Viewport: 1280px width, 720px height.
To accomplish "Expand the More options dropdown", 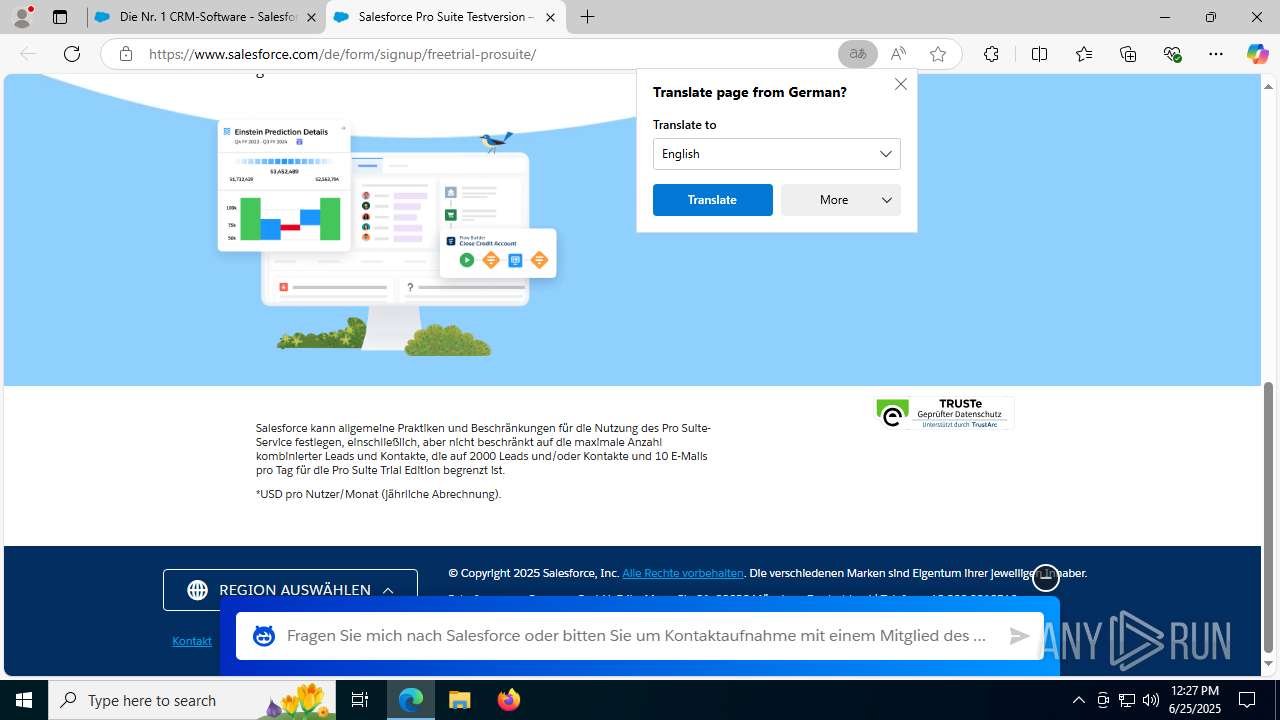I will pos(841,200).
